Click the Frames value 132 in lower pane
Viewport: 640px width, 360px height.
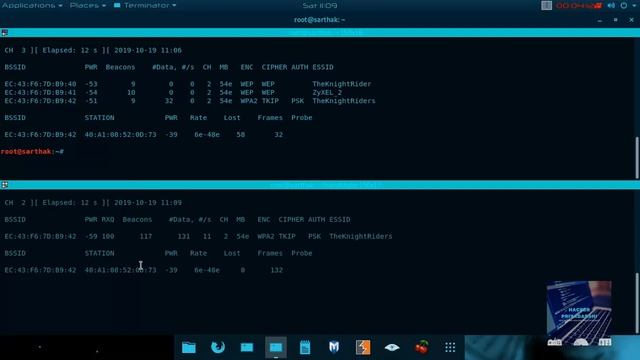pyautogui.click(x=276, y=270)
